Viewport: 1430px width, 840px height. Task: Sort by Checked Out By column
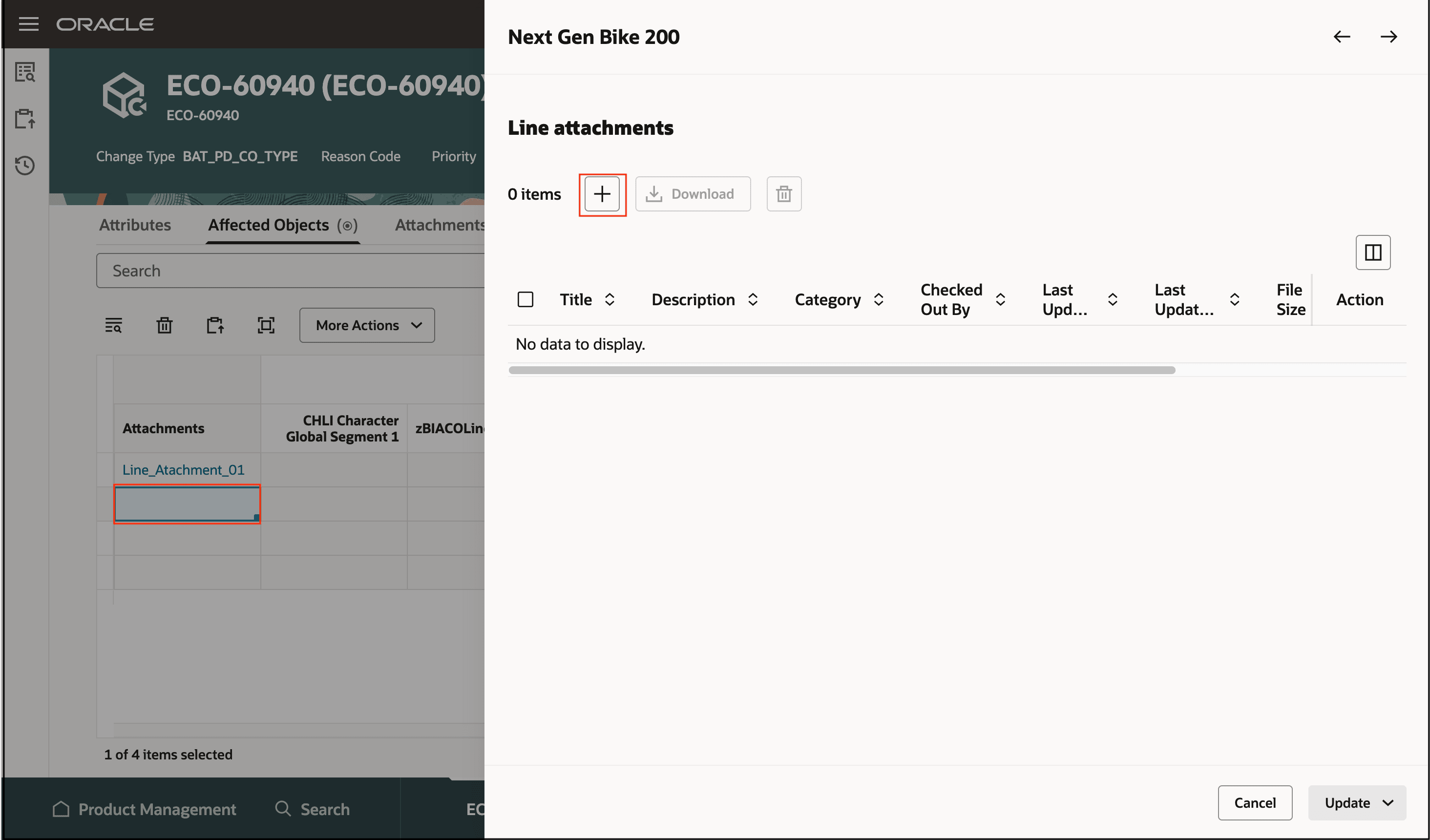pyautogui.click(x=1000, y=299)
